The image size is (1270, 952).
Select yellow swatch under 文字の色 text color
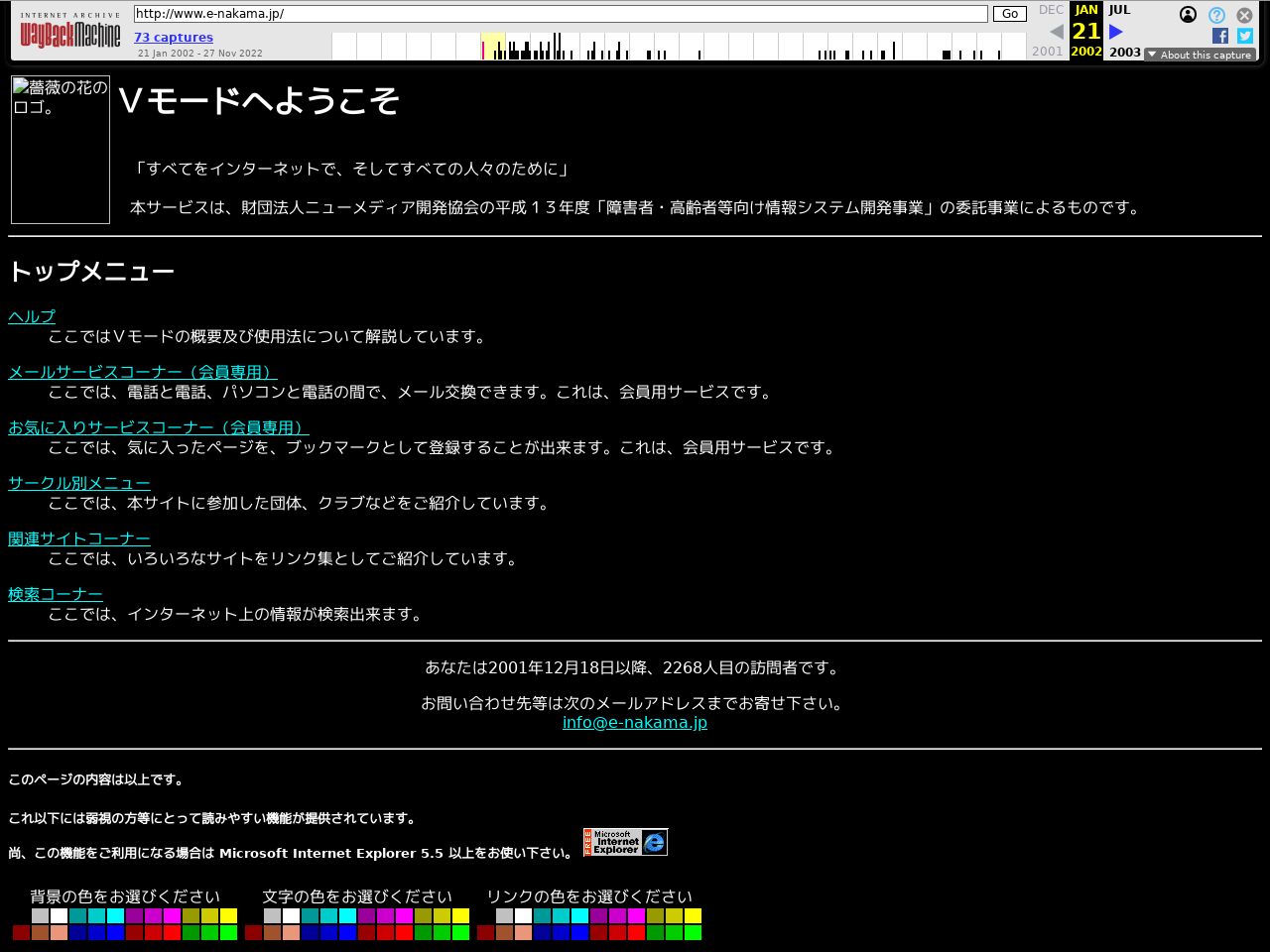(x=460, y=916)
